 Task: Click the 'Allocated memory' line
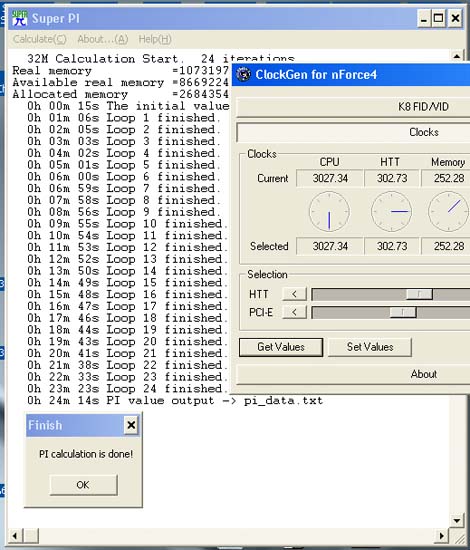click(121, 94)
